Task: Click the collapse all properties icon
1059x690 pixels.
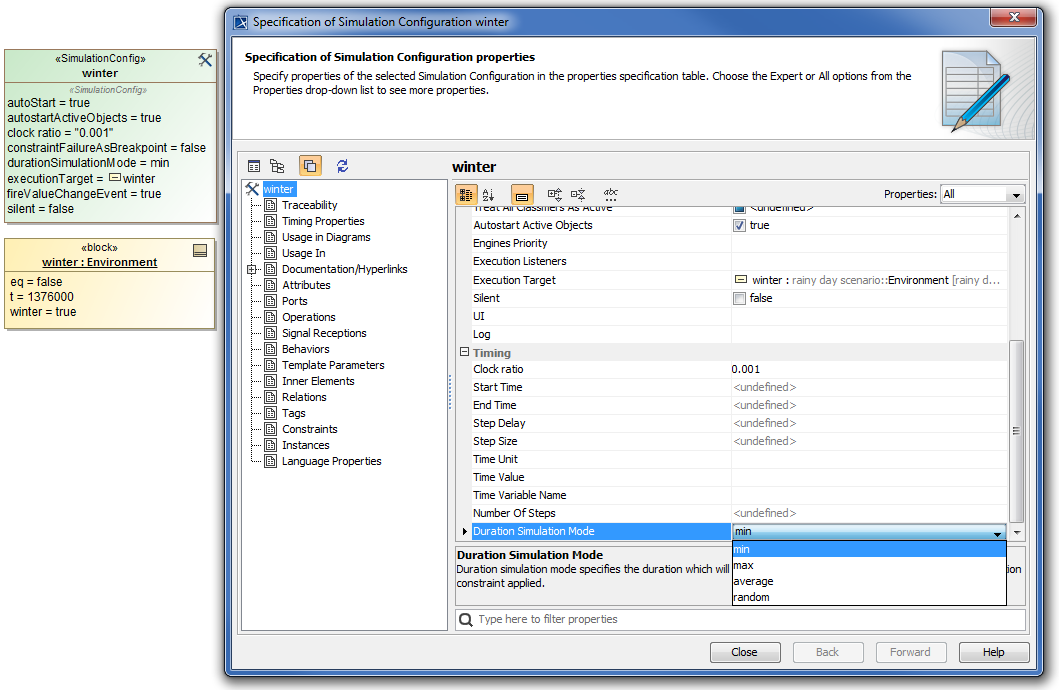Action: [578, 195]
